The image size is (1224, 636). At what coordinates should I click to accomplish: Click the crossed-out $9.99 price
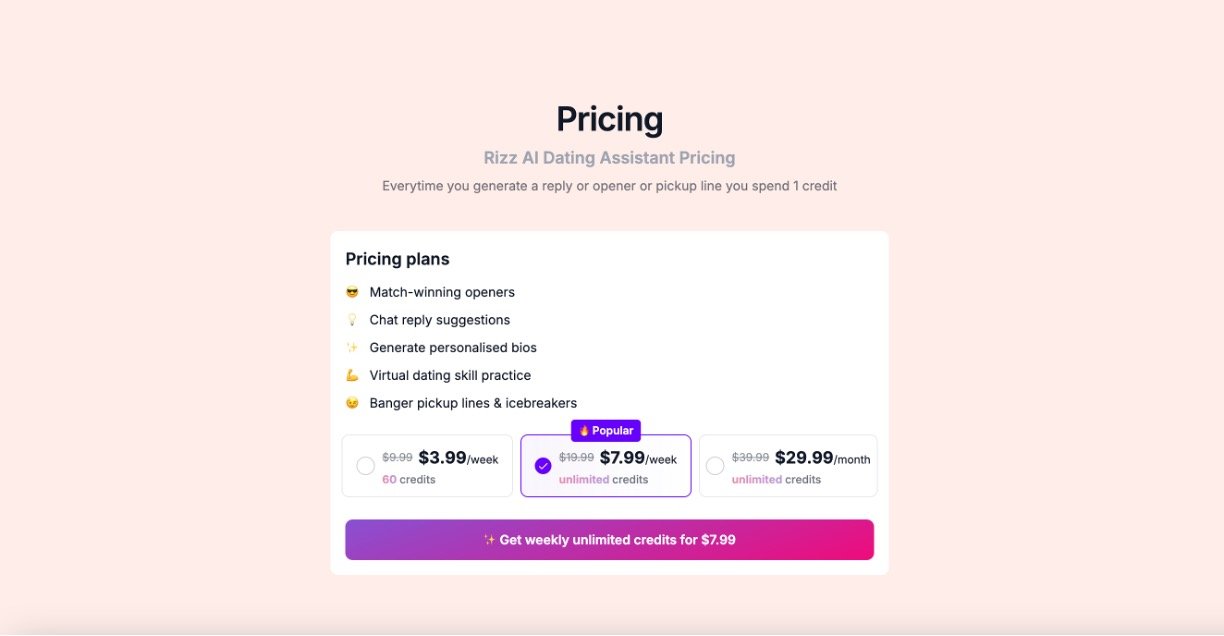[x=397, y=458]
